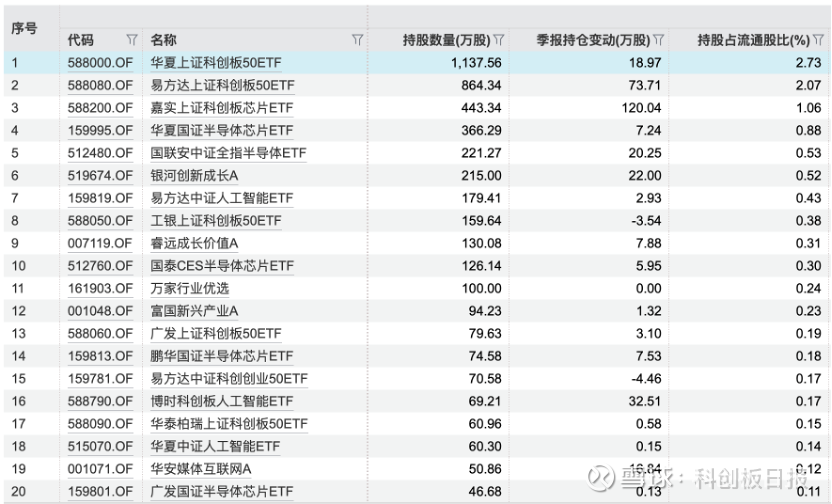Open 广发上证科创板50ETF fund link
The height and width of the screenshot is (504, 832).
[x=216, y=333]
